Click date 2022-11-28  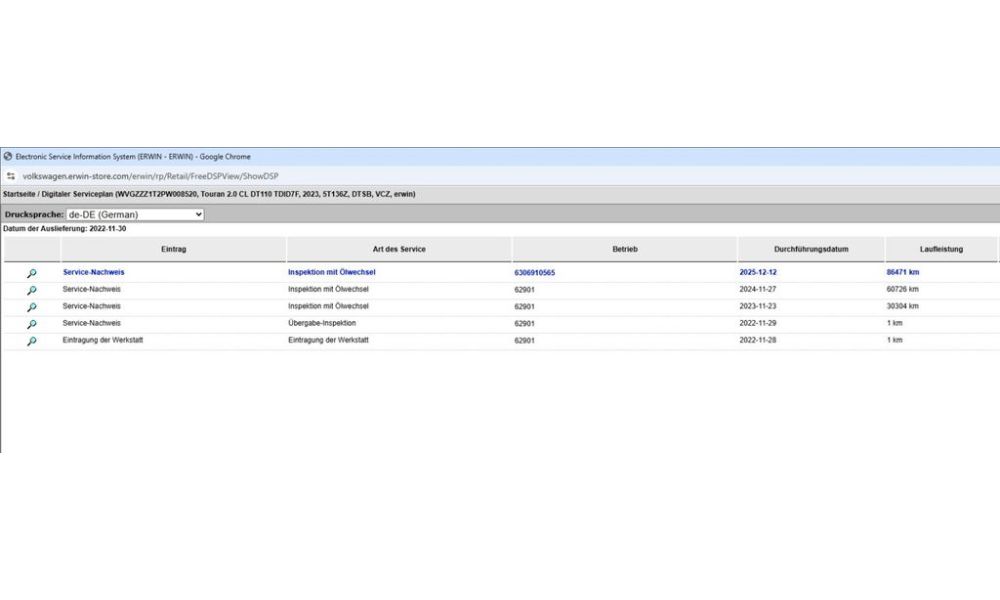point(758,340)
